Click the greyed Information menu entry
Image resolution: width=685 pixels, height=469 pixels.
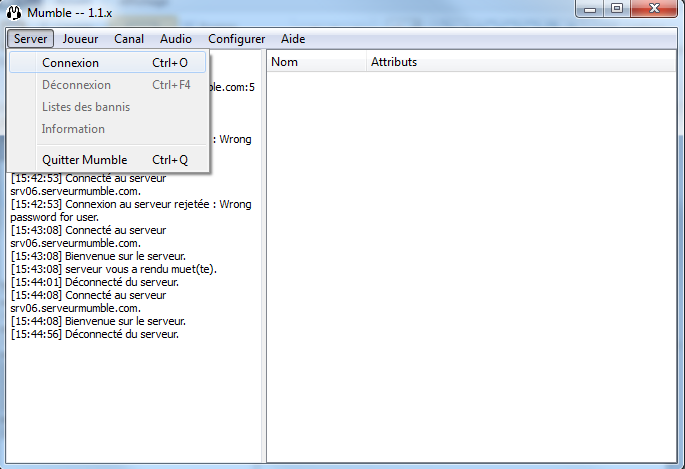click(107, 129)
